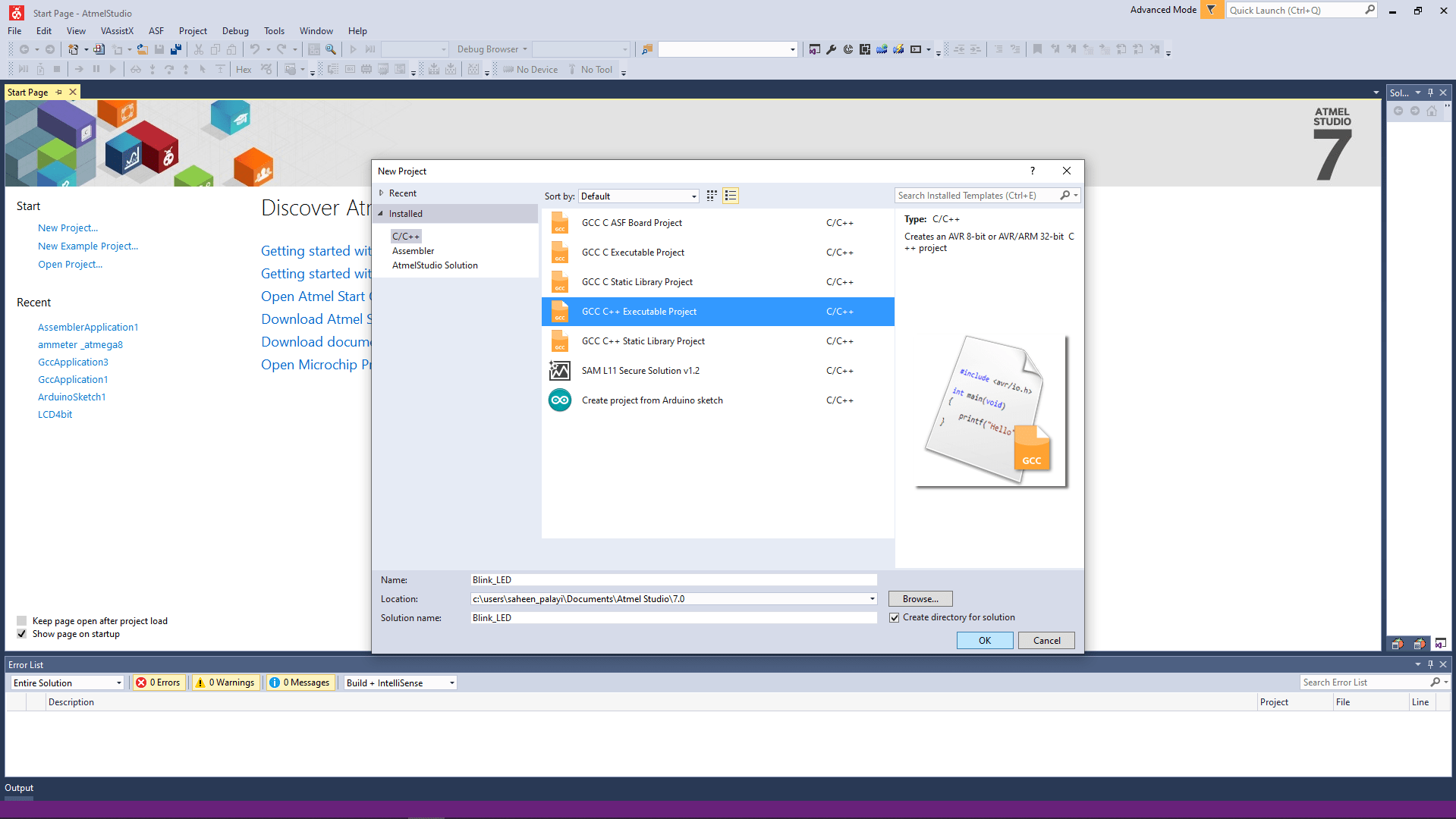This screenshot has height=819, width=1456.
Task: Toggle the 0 Messages filter button
Action: point(300,682)
